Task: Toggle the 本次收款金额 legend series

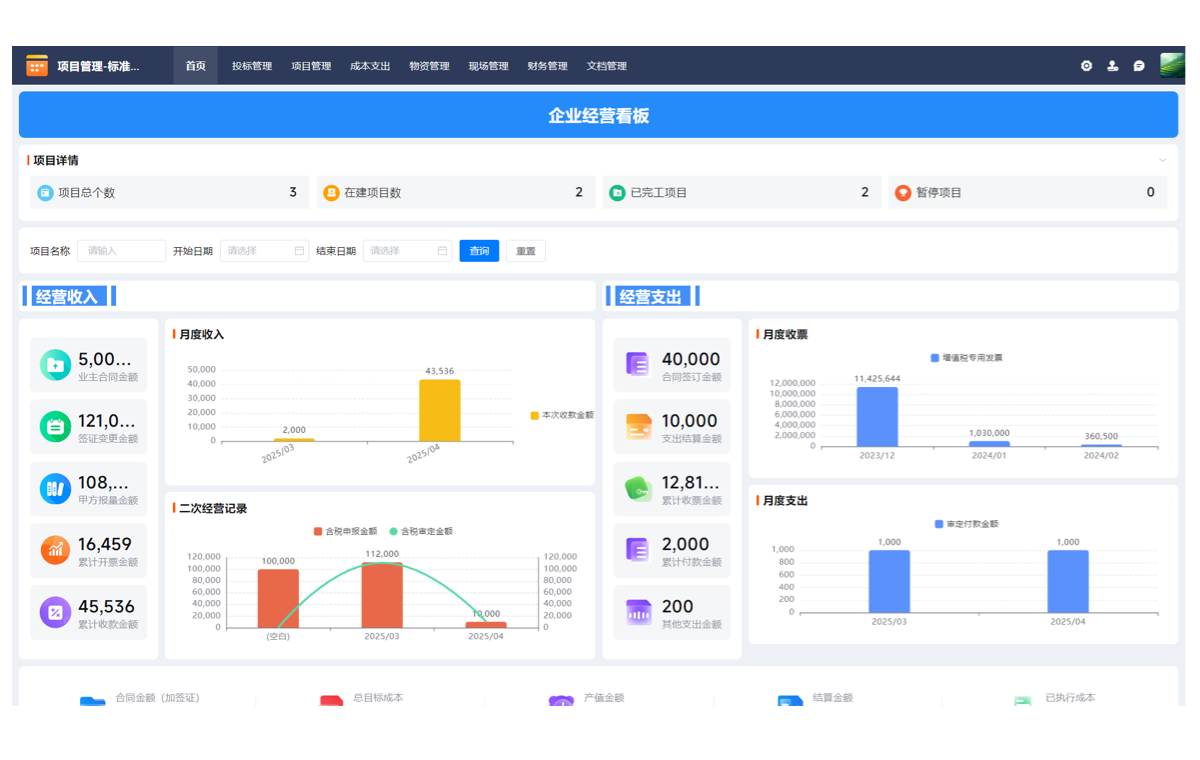Action: (562, 415)
